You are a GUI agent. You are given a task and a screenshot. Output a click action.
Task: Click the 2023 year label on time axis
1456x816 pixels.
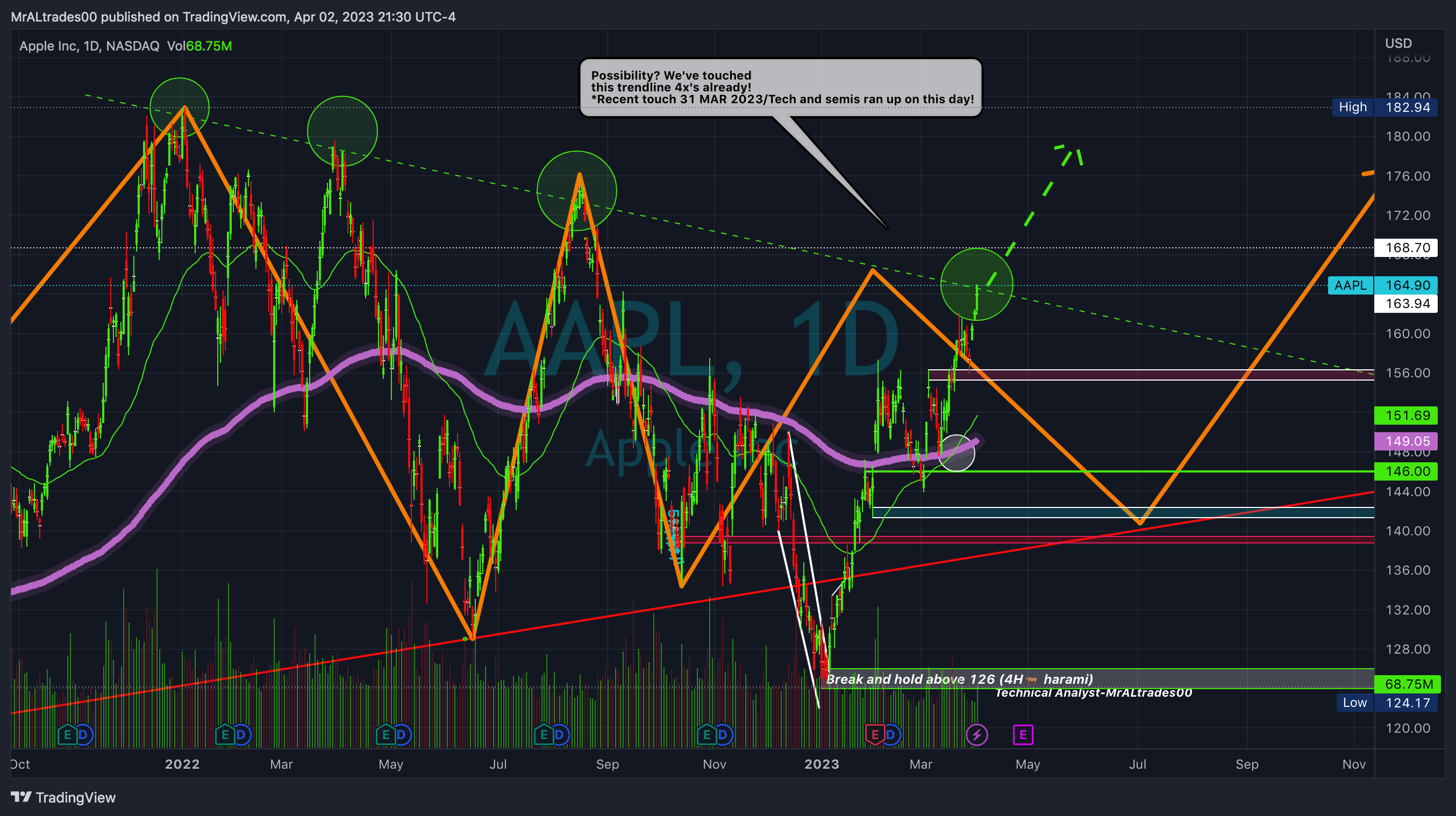(x=822, y=764)
